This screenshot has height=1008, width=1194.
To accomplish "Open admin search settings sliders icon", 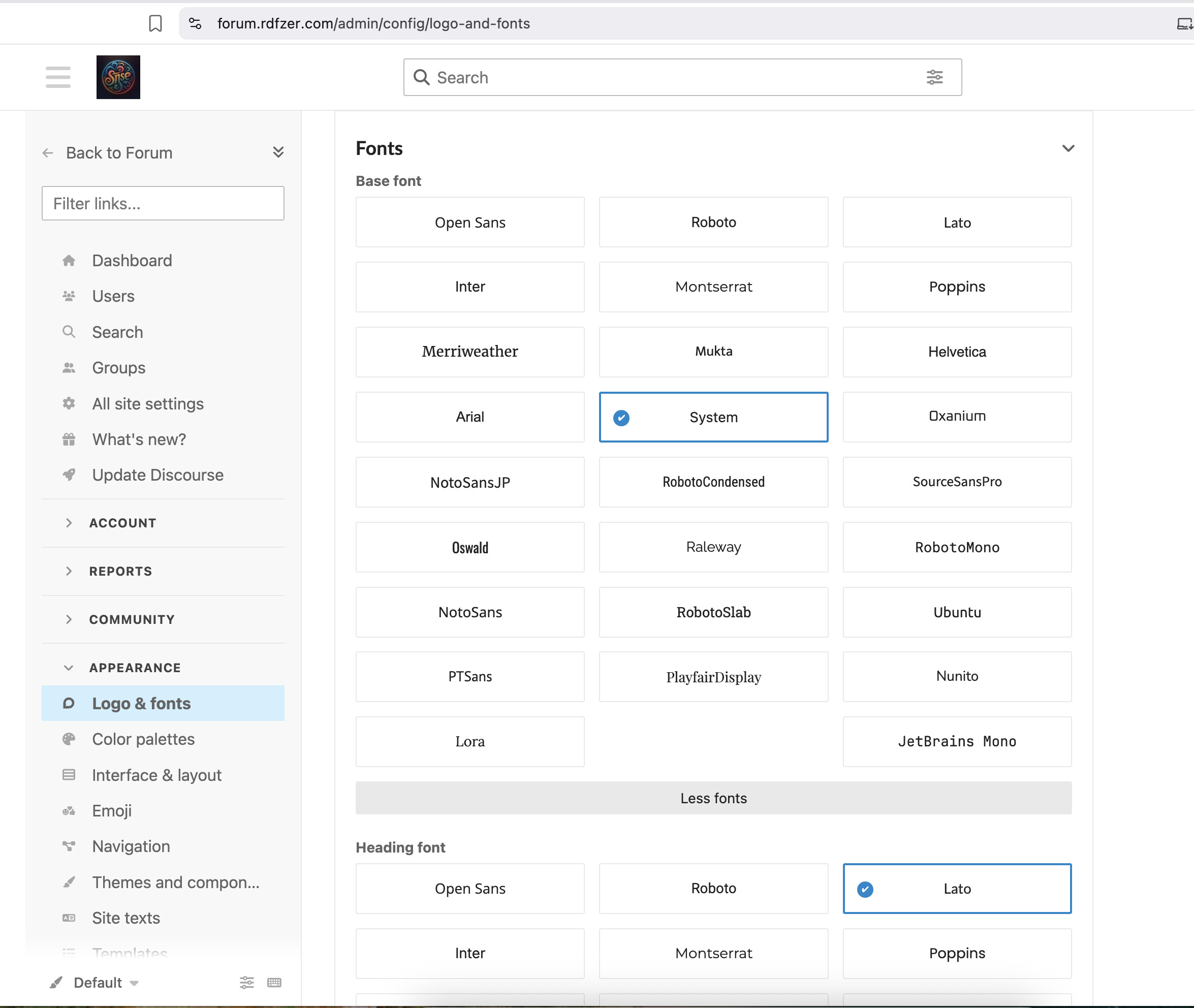I will click(x=246, y=982).
